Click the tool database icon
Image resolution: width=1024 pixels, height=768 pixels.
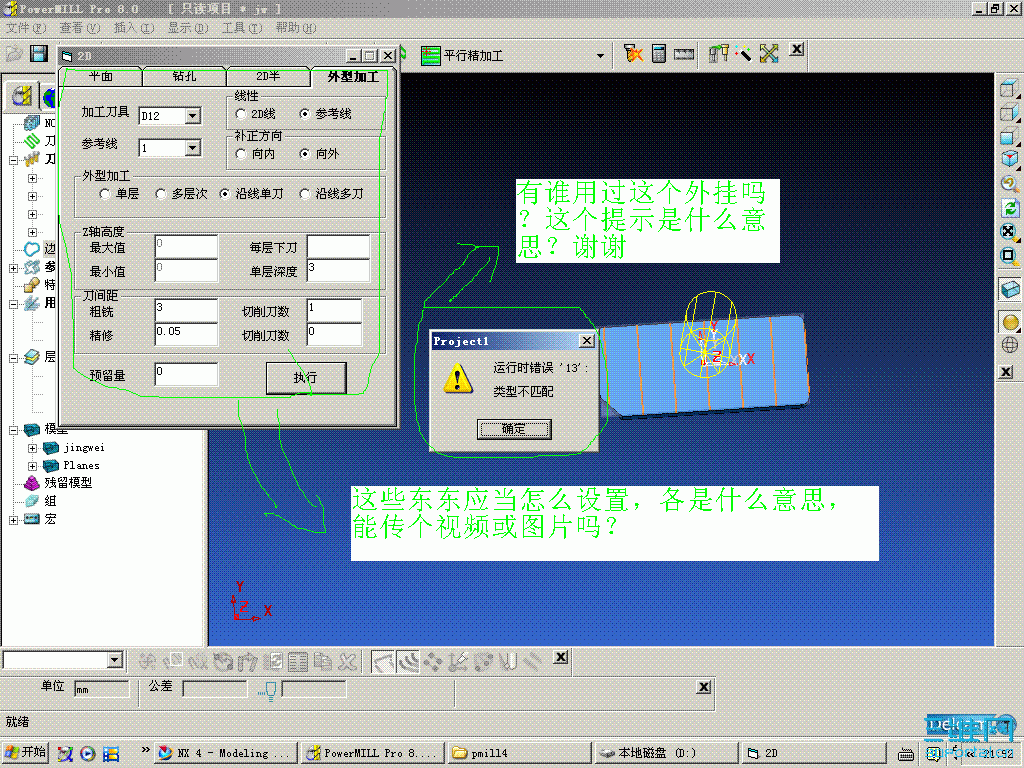coord(719,54)
